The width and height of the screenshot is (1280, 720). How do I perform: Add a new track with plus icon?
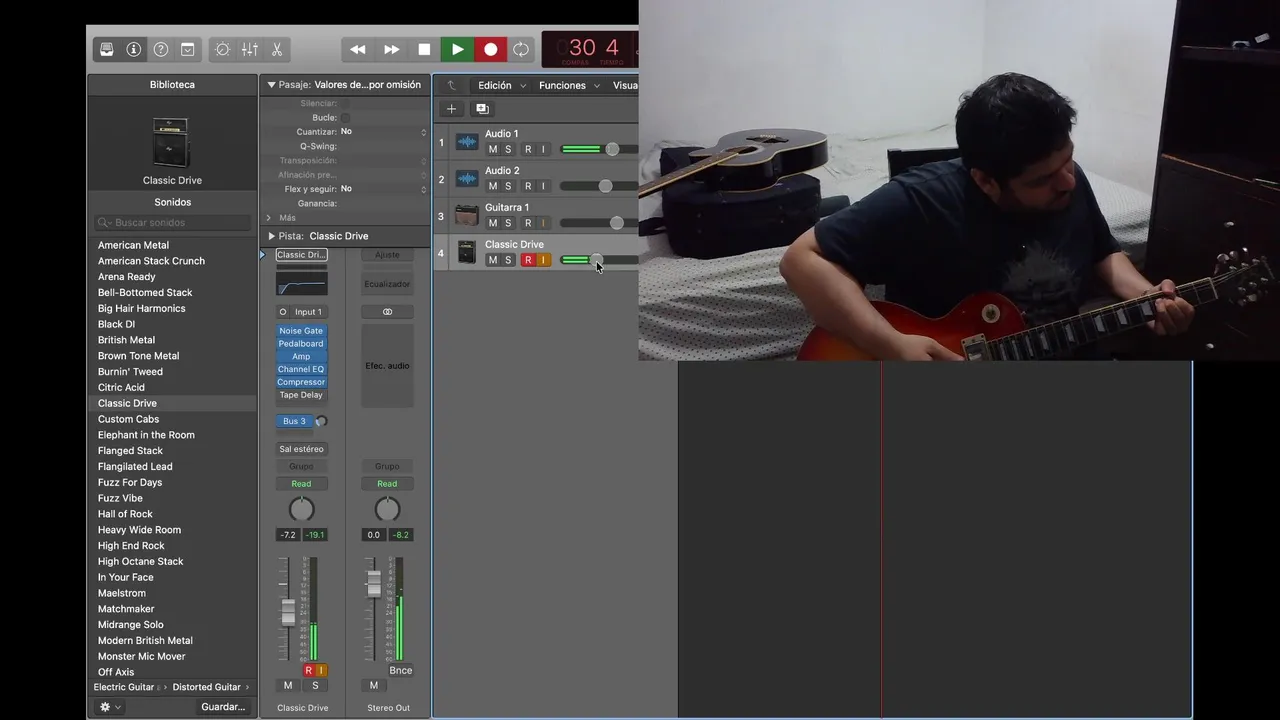(x=451, y=109)
